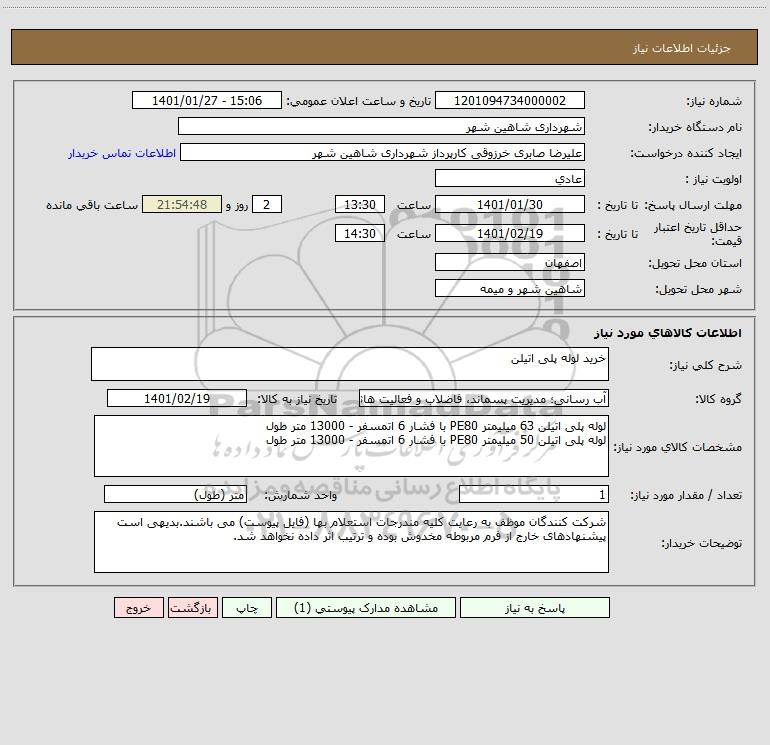Click the delivery city field شاهین شهر و میمه

click(510, 288)
